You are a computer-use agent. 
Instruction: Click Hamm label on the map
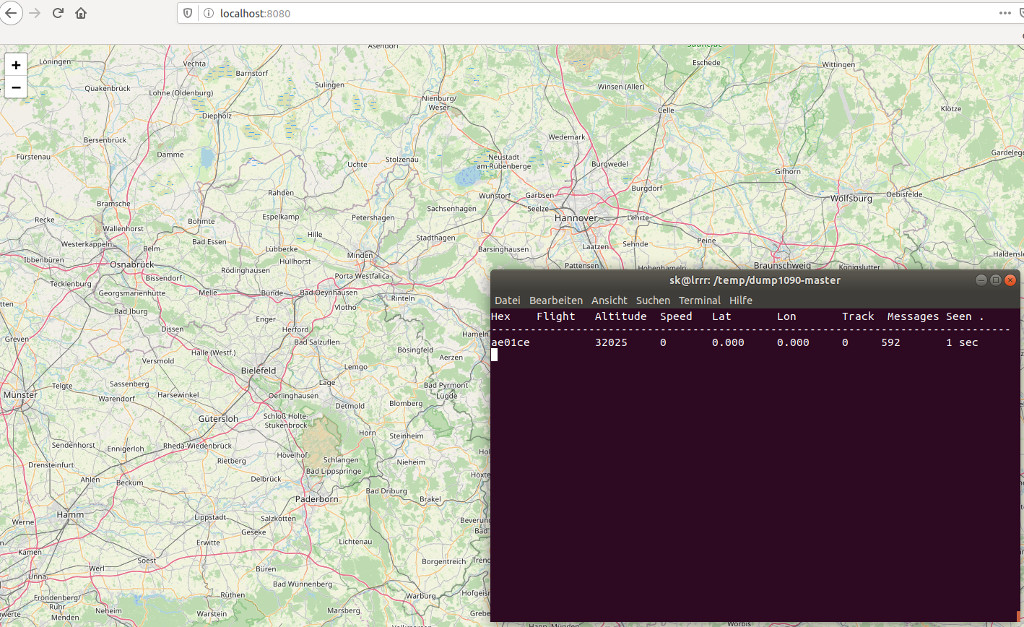(70, 515)
